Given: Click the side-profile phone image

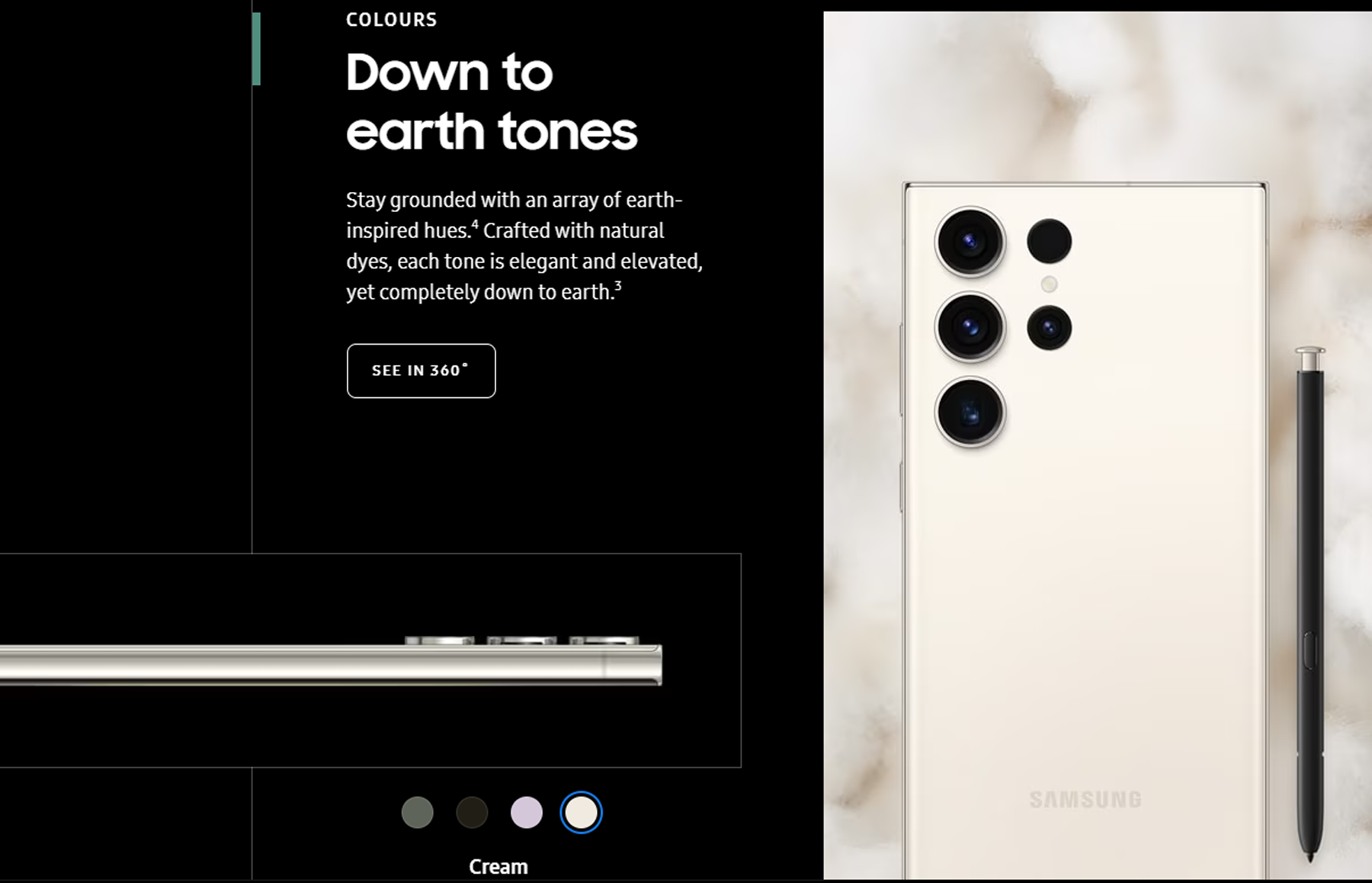Looking at the screenshot, I should [331, 661].
